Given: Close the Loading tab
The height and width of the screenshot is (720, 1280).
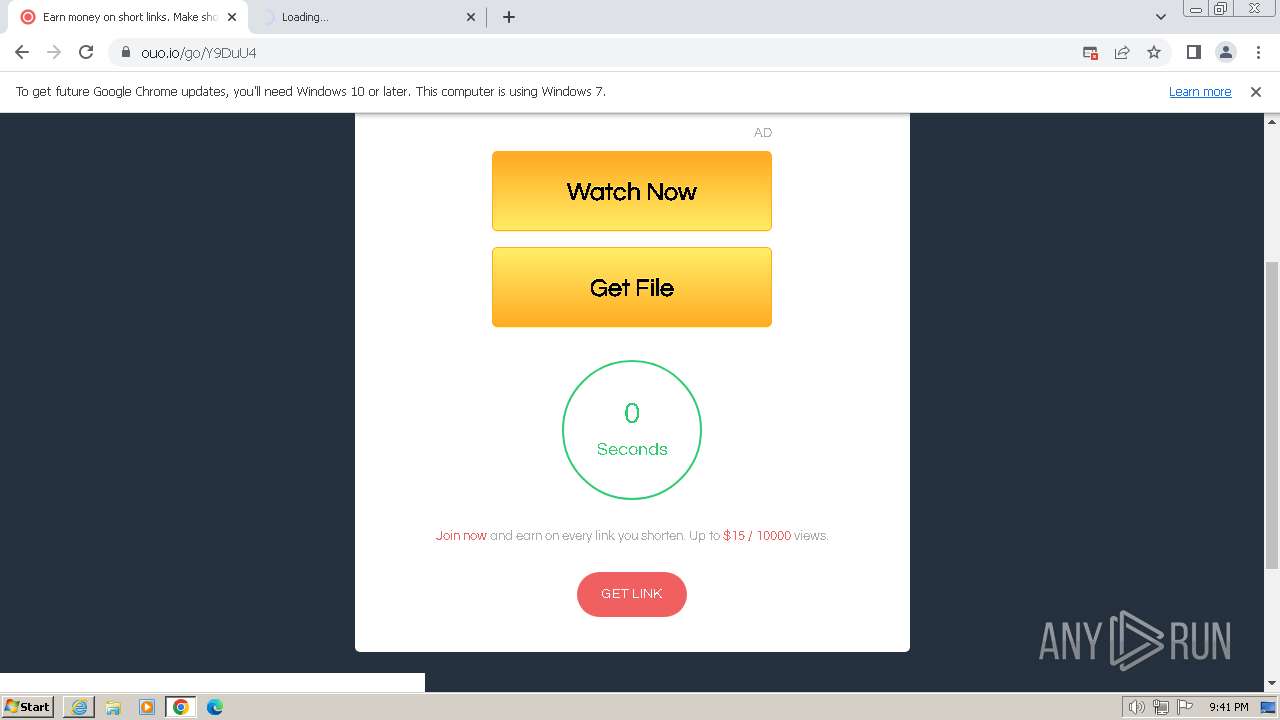Looking at the screenshot, I should click(472, 17).
